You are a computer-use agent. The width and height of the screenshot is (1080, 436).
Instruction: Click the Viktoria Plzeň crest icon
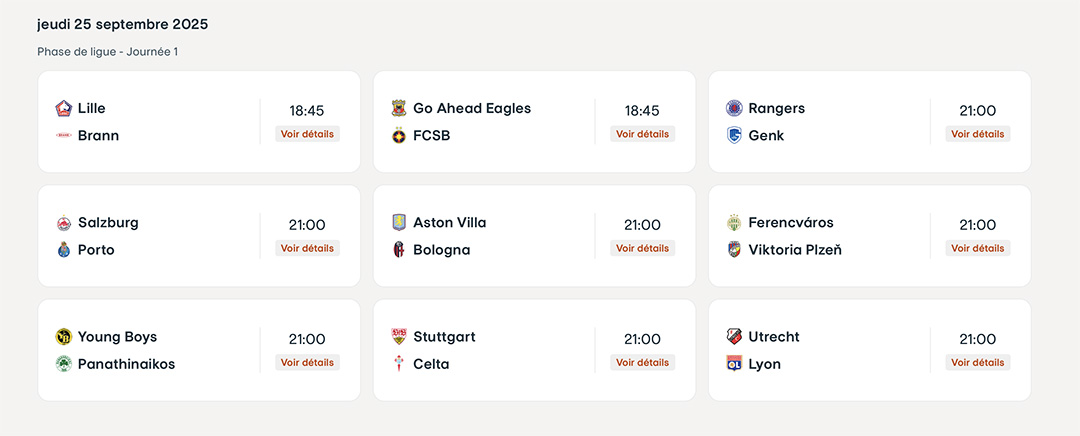[734, 249]
